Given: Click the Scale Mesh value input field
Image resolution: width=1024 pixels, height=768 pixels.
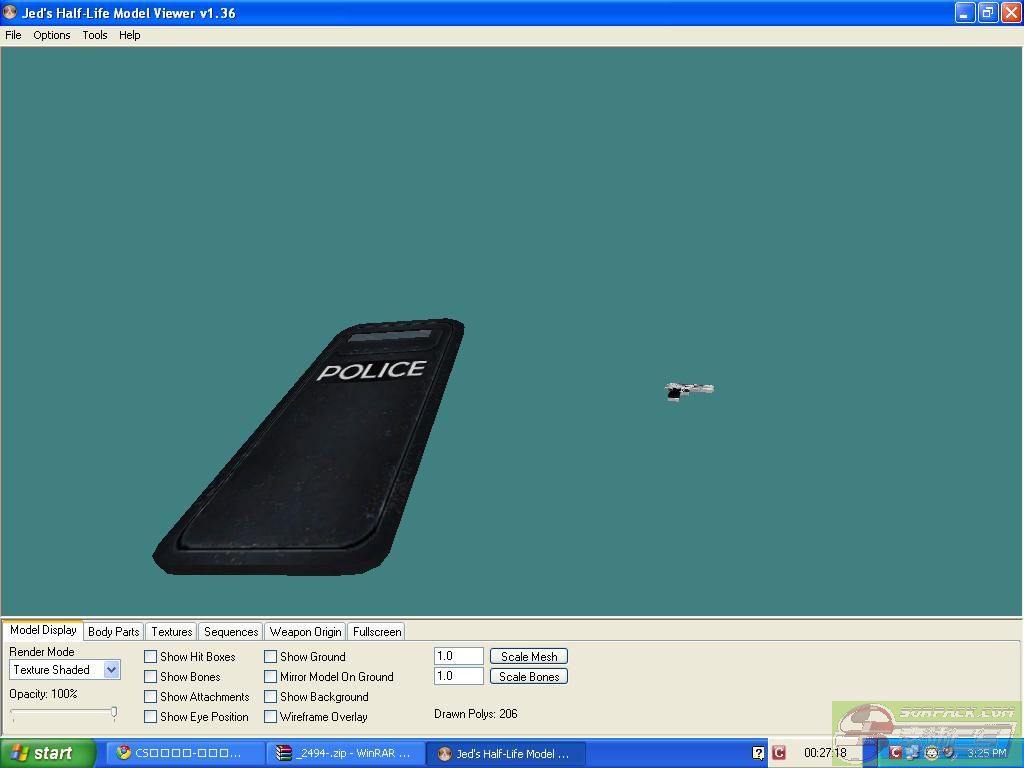Looking at the screenshot, I should (x=458, y=656).
